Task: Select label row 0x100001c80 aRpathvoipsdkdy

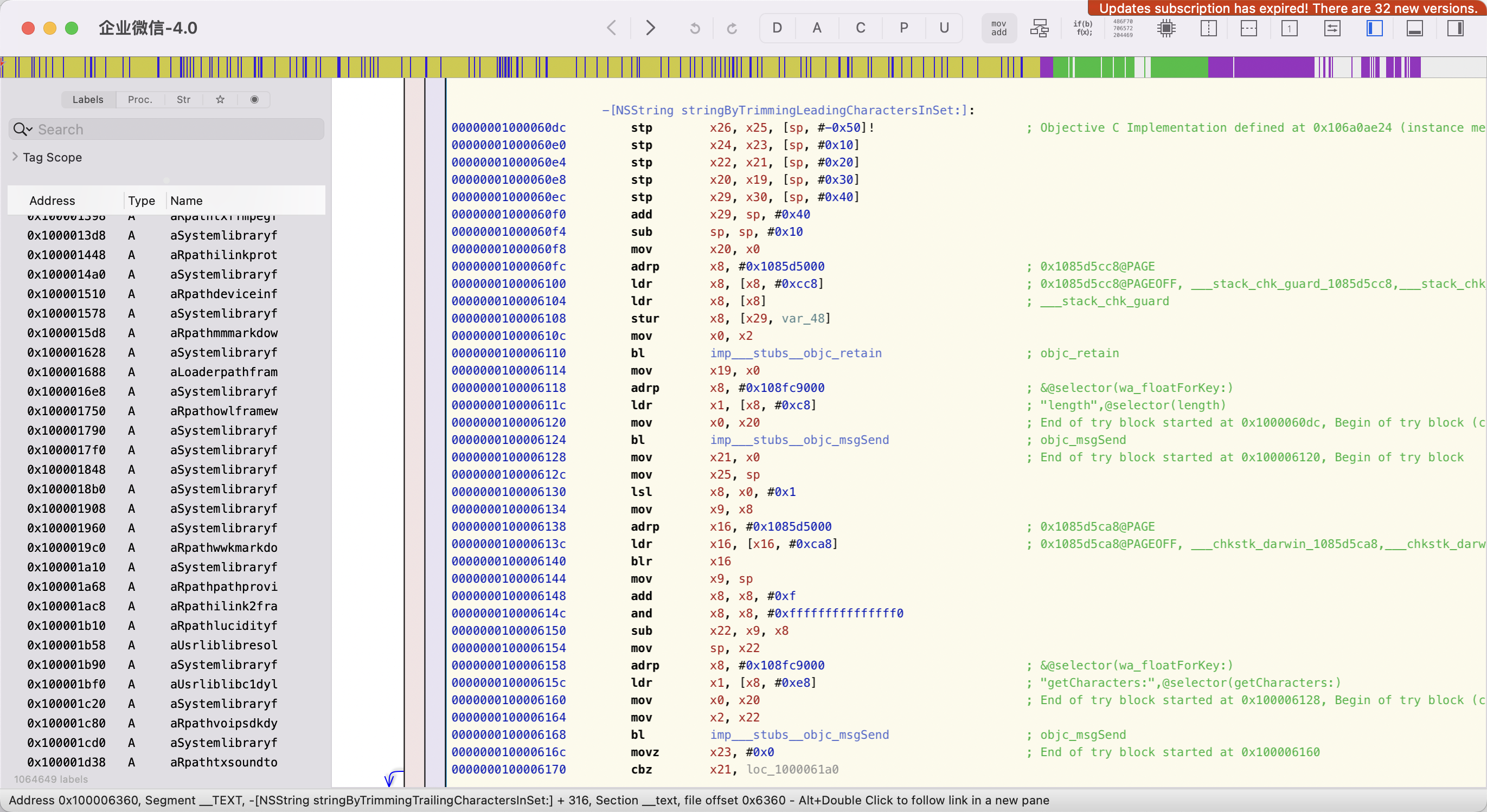Action: click(166, 723)
